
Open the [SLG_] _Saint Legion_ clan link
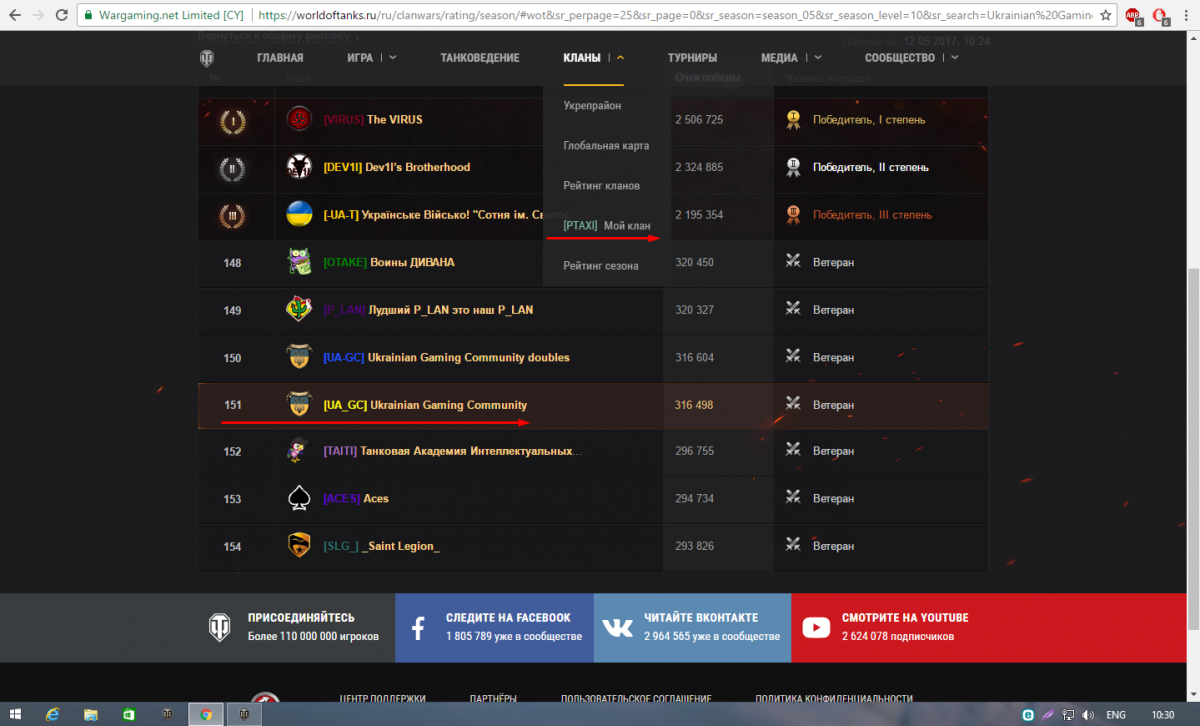(x=382, y=546)
